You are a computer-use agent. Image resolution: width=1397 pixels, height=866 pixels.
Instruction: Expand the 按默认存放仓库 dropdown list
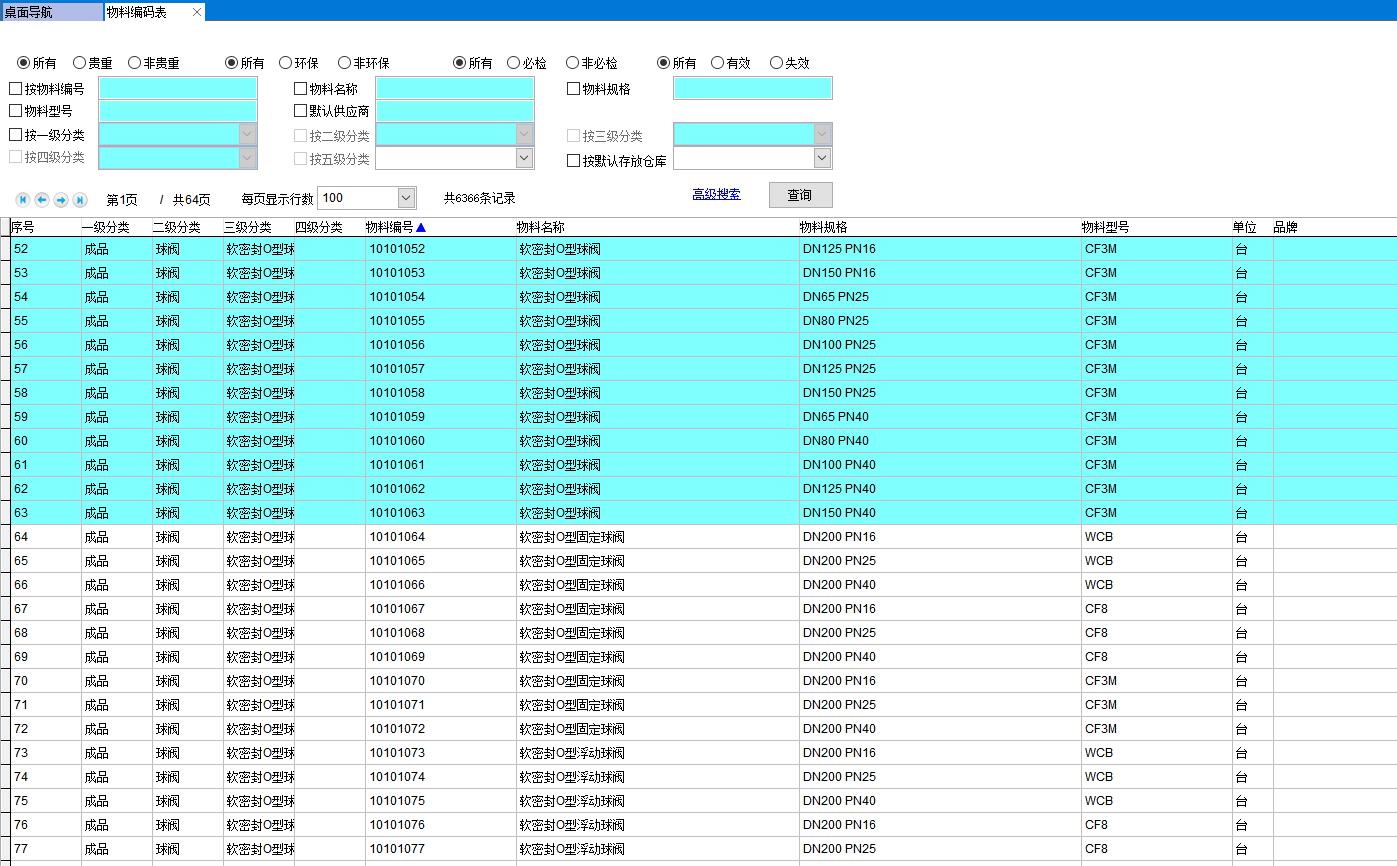pyautogui.click(x=822, y=158)
